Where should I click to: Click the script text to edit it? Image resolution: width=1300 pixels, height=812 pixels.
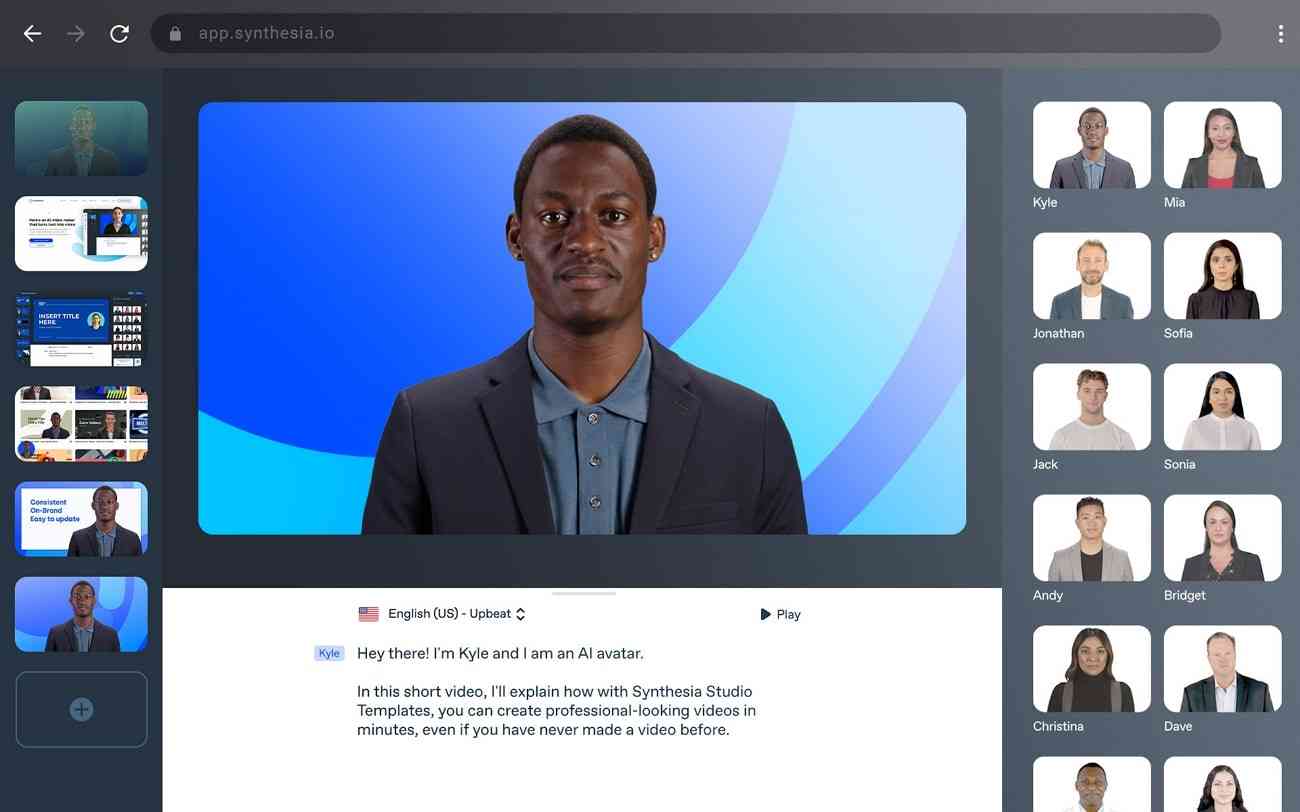pyautogui.click(x=556, y=710)
